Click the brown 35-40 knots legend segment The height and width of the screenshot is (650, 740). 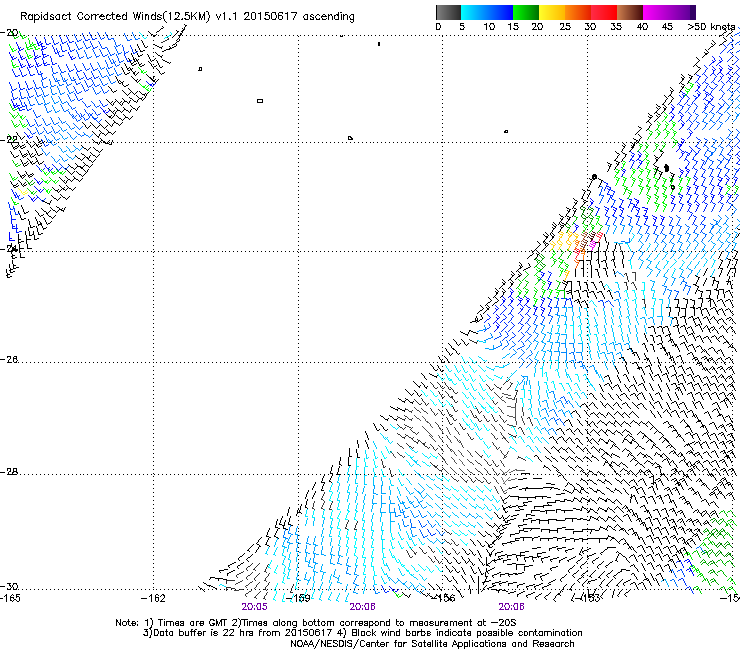630,12
